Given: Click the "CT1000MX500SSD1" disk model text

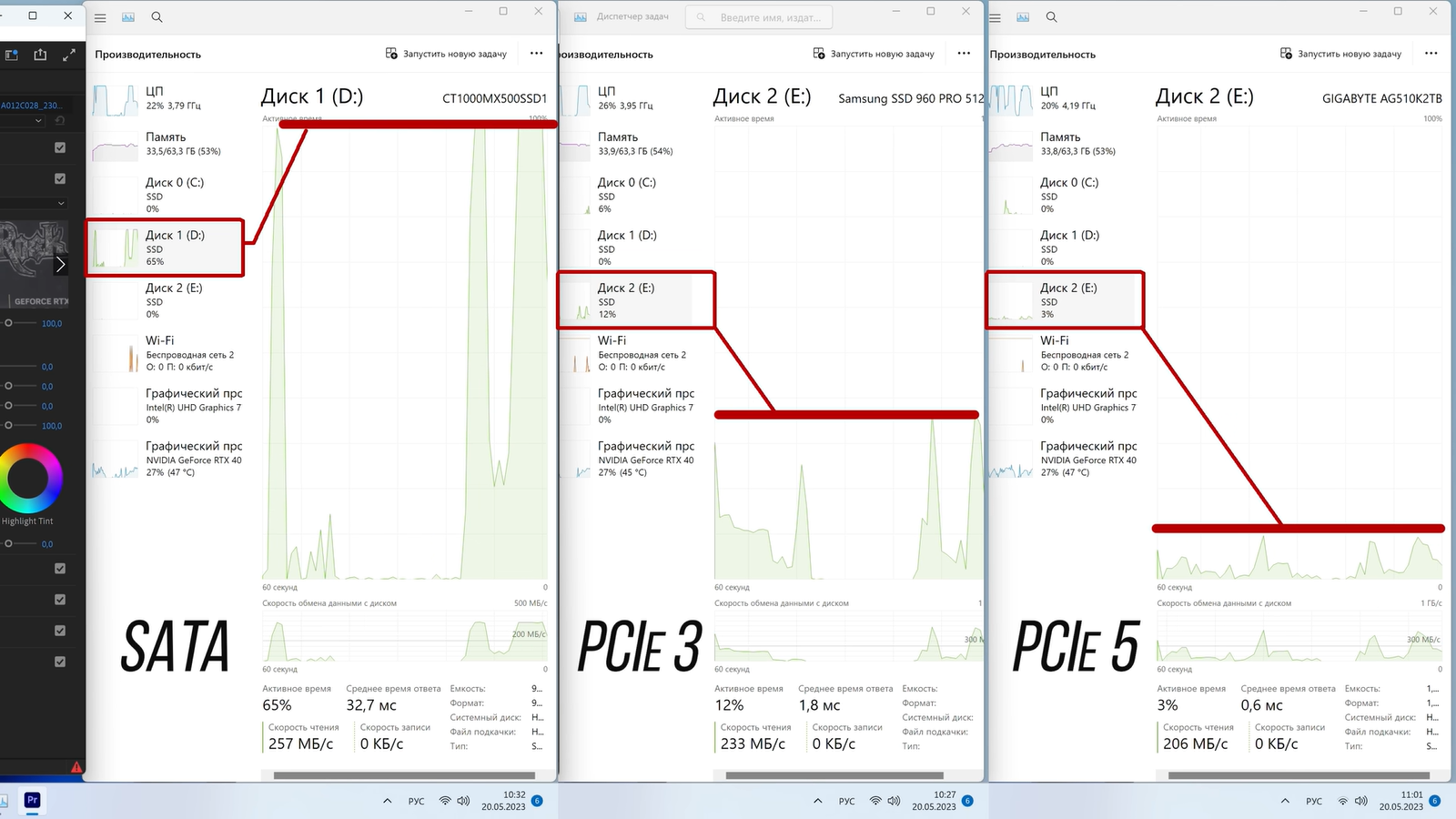Looking at the screenshot, I should pyautogui.click(x=494, y=98).
